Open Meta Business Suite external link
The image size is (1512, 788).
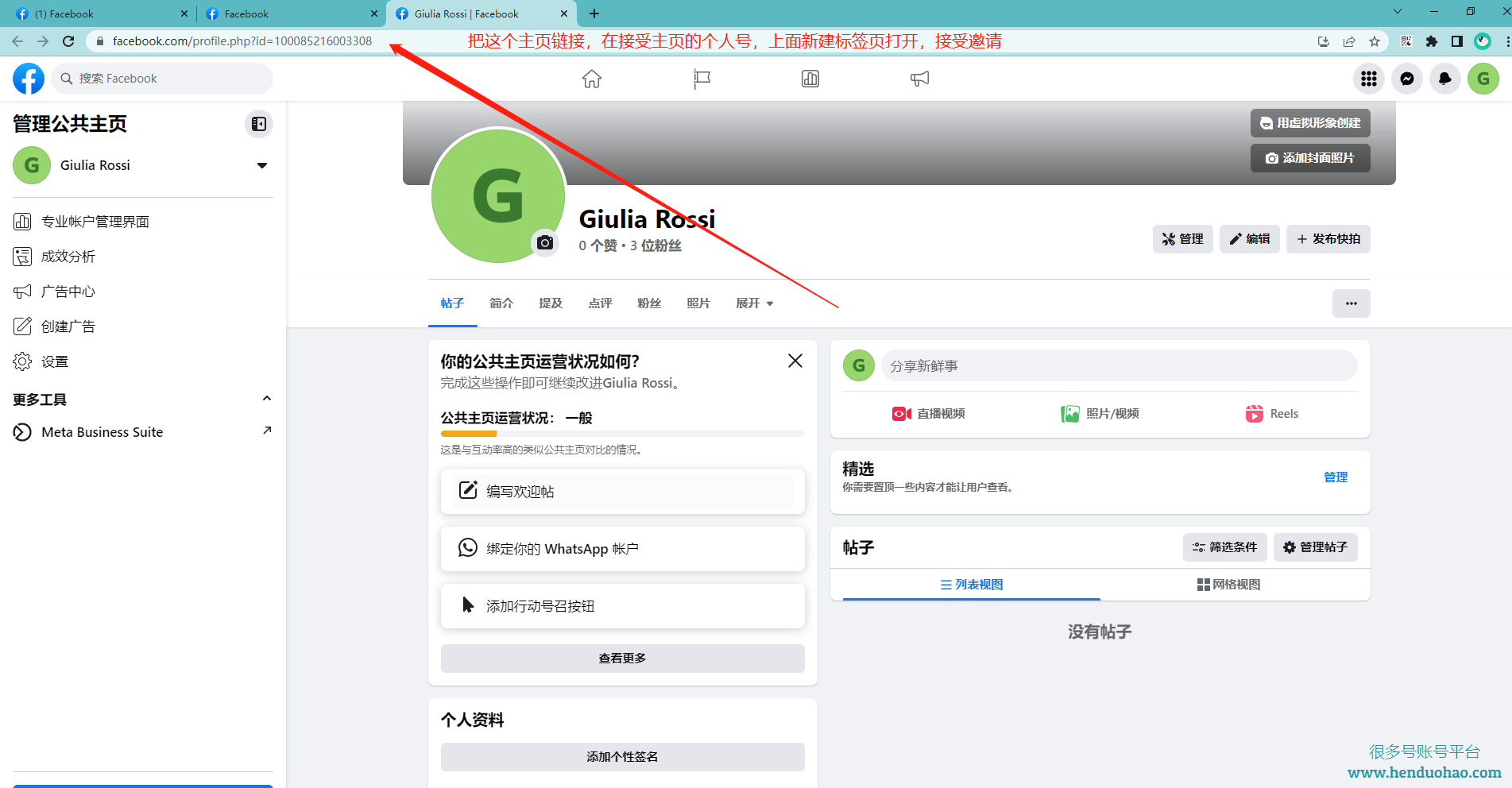click(143, 432)
